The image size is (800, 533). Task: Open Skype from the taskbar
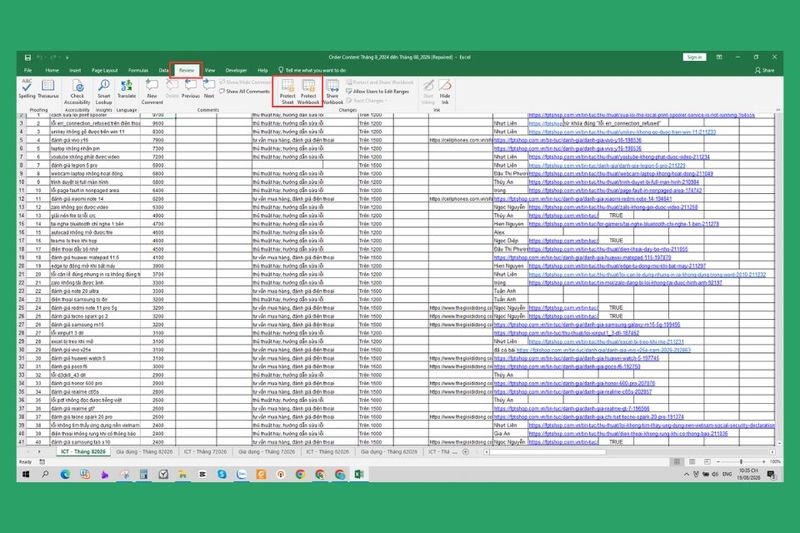coord(221,474)
